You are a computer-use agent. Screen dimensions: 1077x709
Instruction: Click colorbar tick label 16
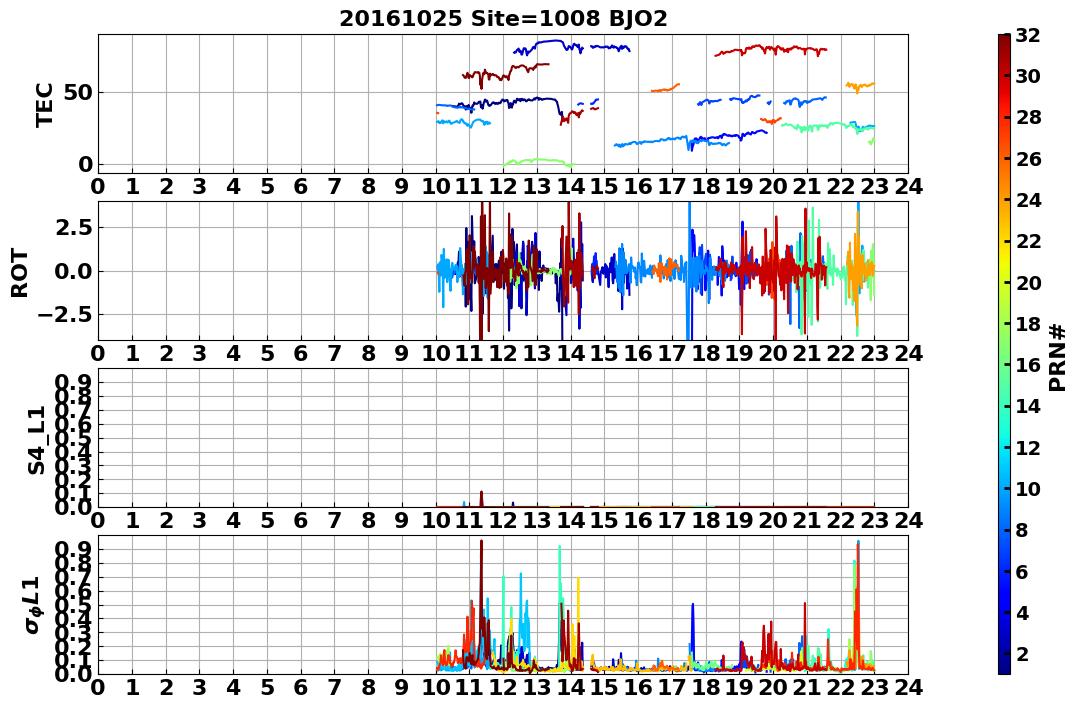tap(1028, 365)
